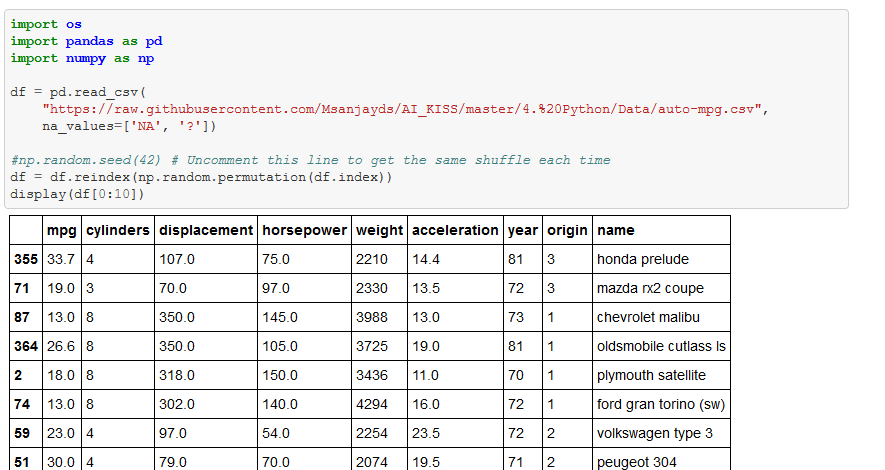885x470 pixels.
Task: Select row index 2
Action: (x=26, y=375)
